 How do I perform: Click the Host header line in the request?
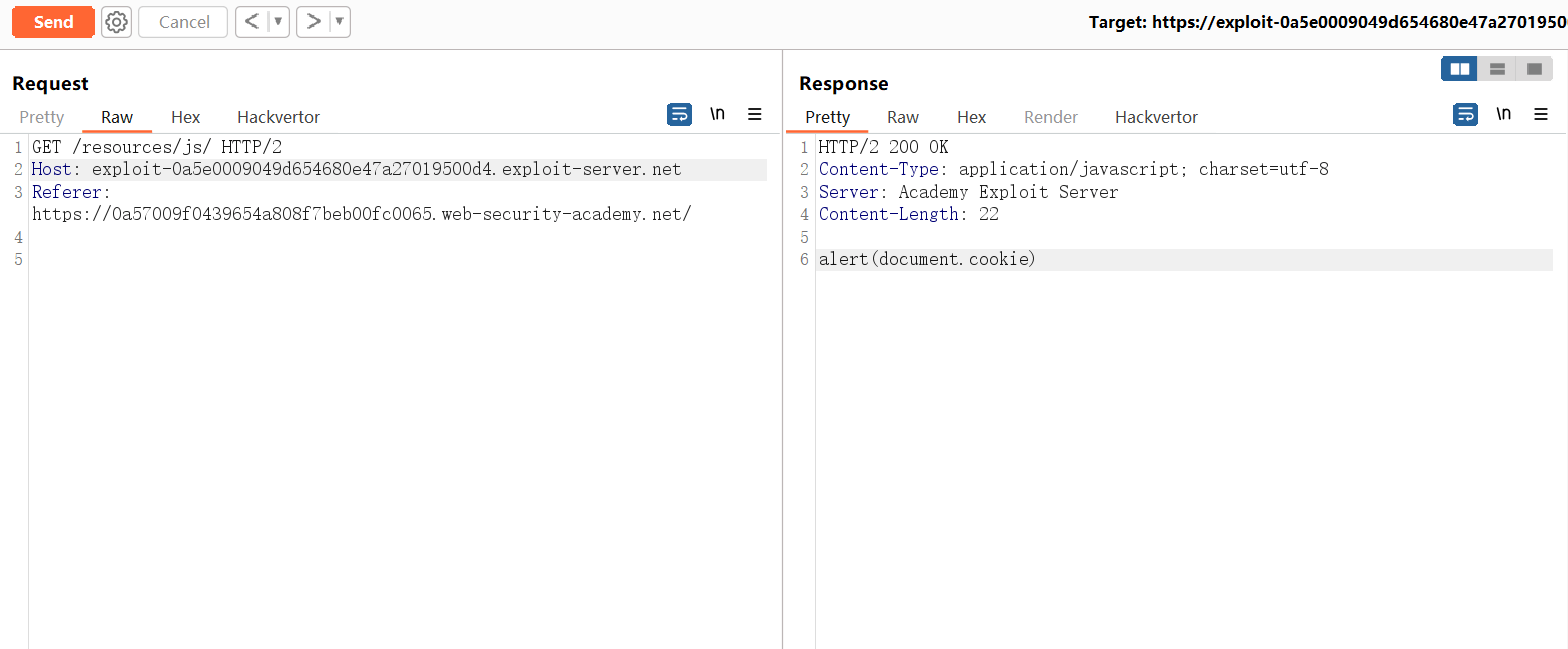click(356, 169)
